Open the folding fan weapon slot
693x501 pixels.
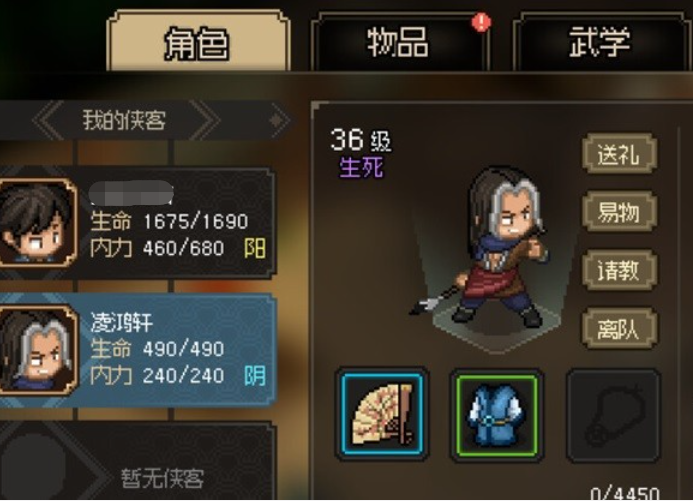point(382,414)
